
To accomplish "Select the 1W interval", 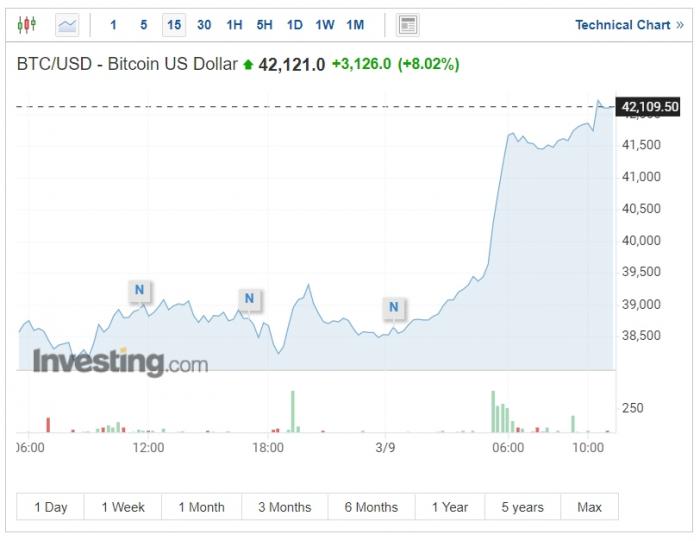I will pyautogui.click(x=325, y=25).
